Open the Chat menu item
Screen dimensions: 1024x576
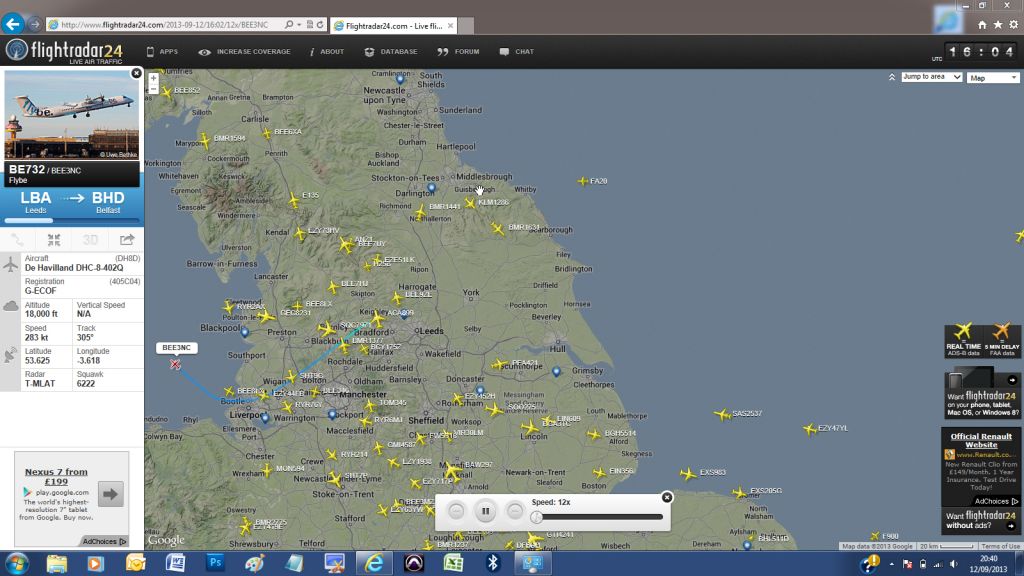click(517, 52)
